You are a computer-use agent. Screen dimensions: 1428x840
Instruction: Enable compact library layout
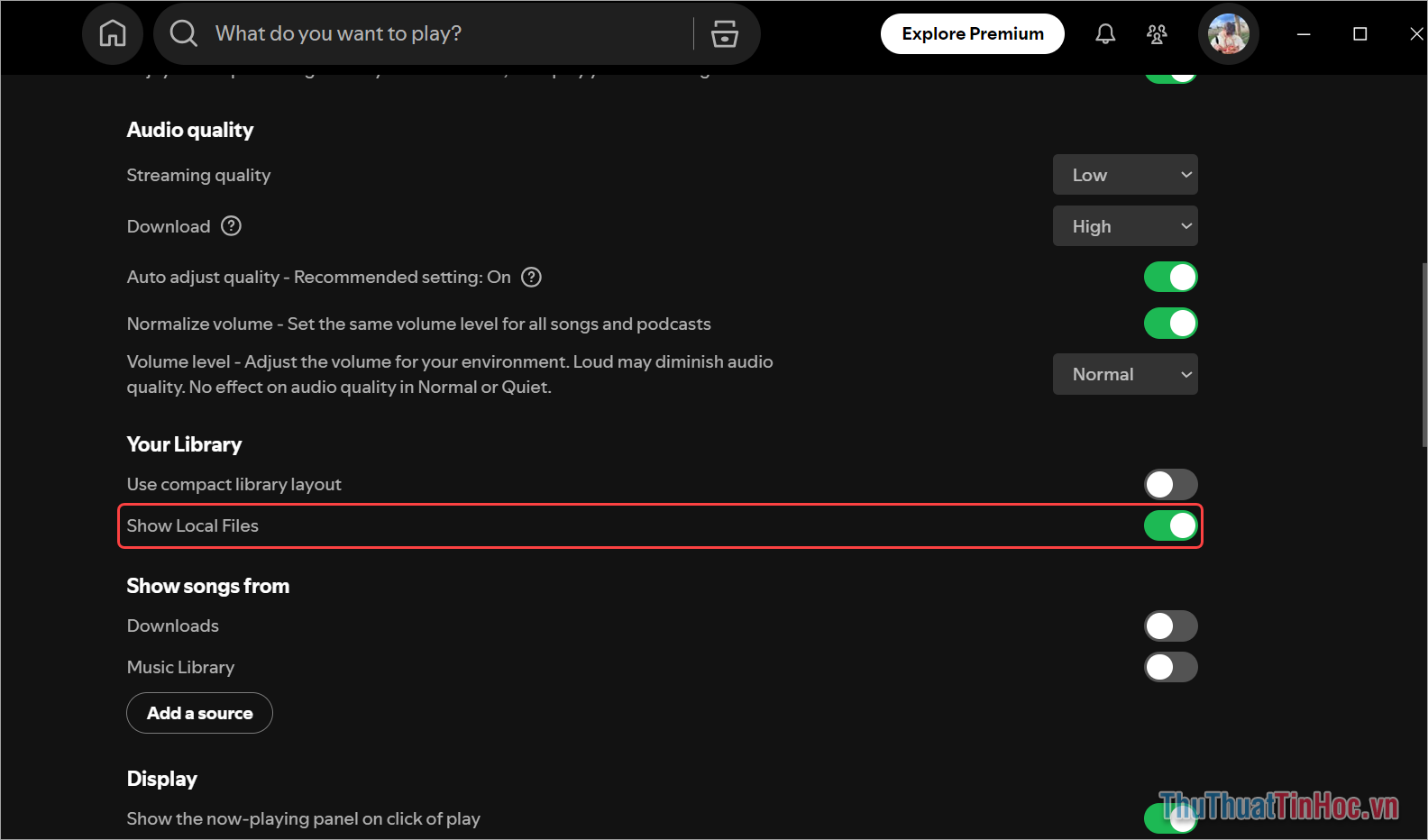click(1170, 484)
